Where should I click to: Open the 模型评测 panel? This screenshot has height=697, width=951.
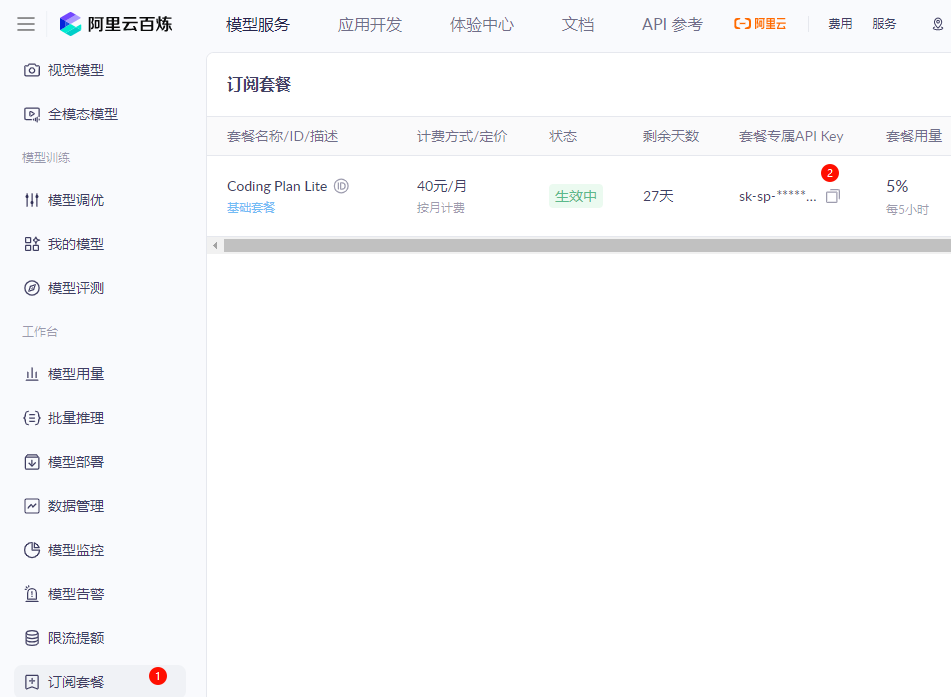[x=68, y=287]
